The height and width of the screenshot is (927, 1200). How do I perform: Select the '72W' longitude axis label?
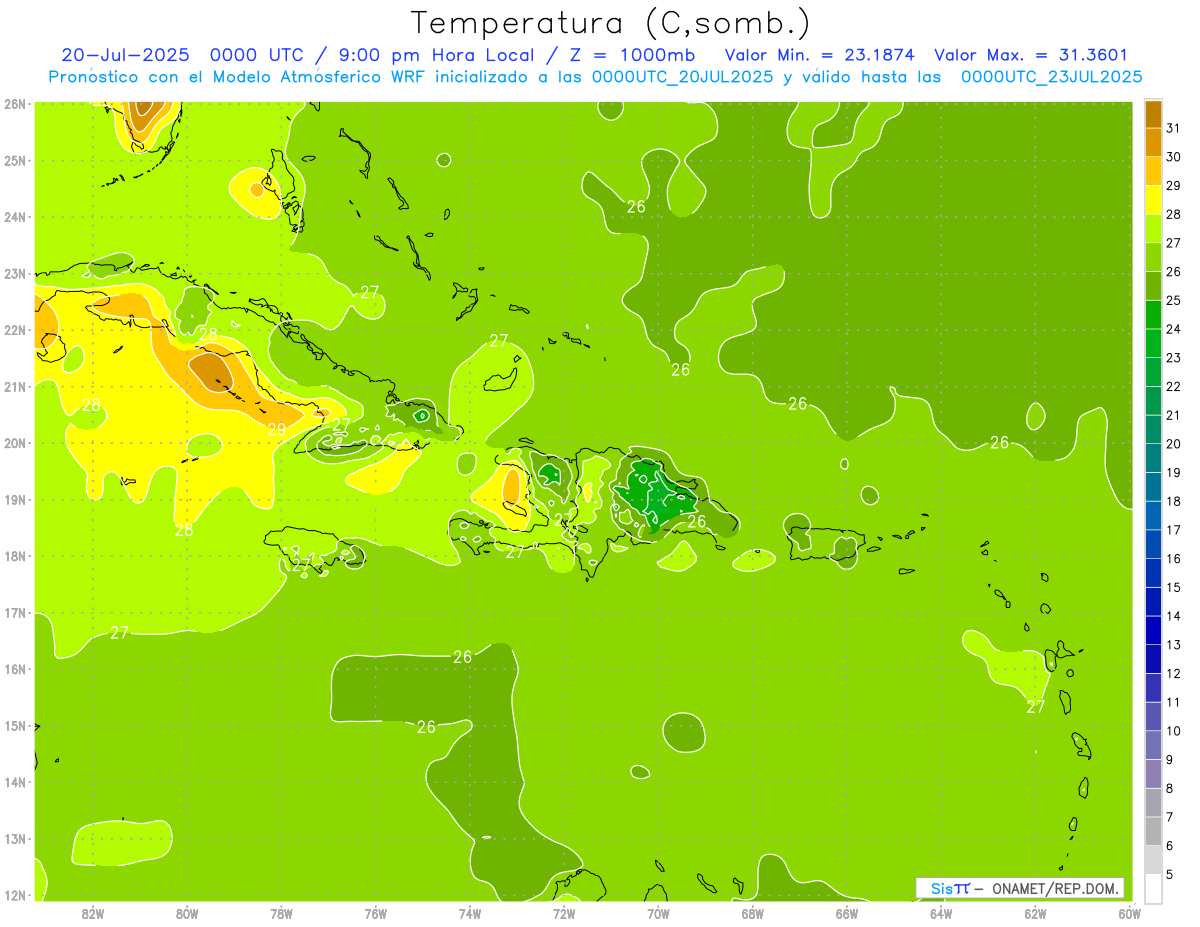(x=564, y=913)
